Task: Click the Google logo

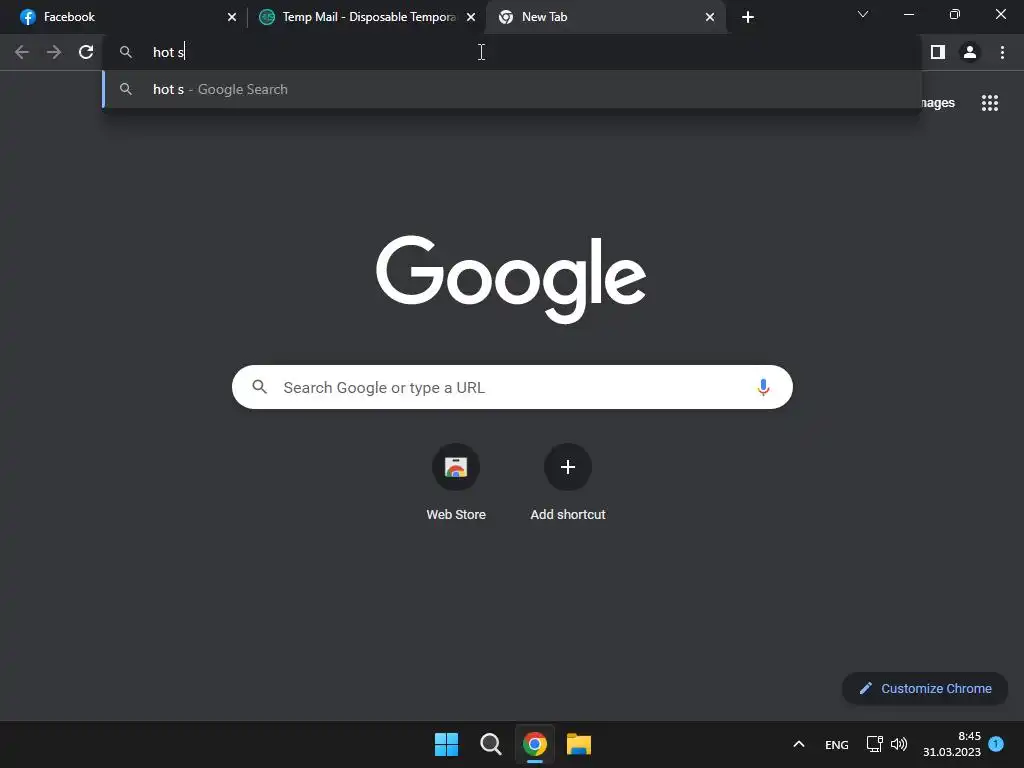Action: point(511,280)
